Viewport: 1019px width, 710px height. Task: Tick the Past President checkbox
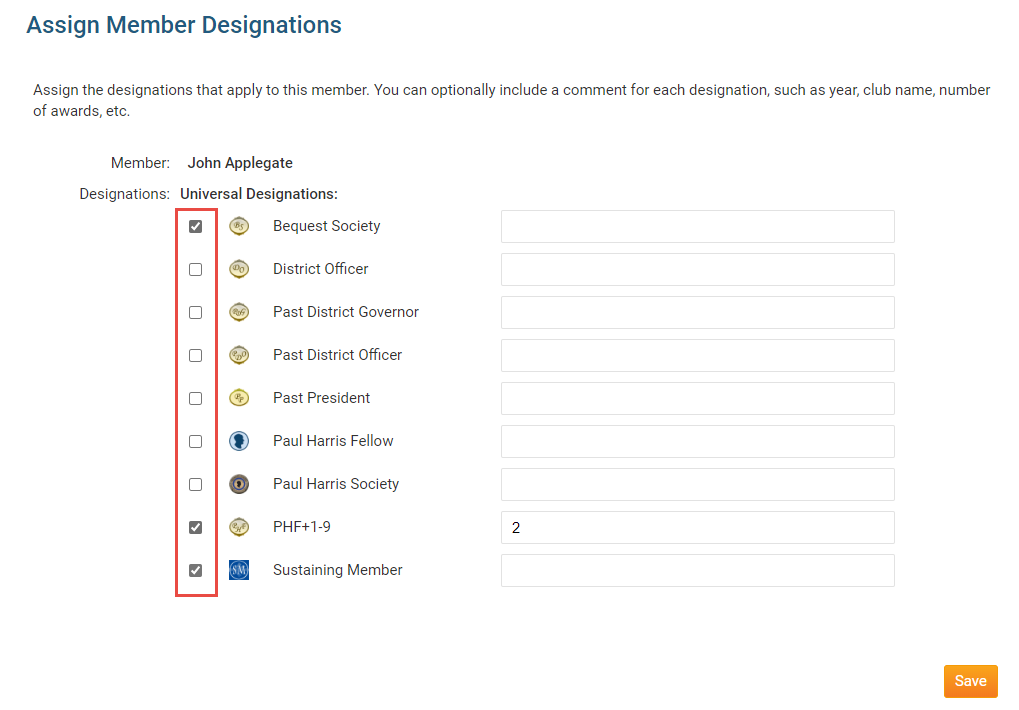[196, 399]
